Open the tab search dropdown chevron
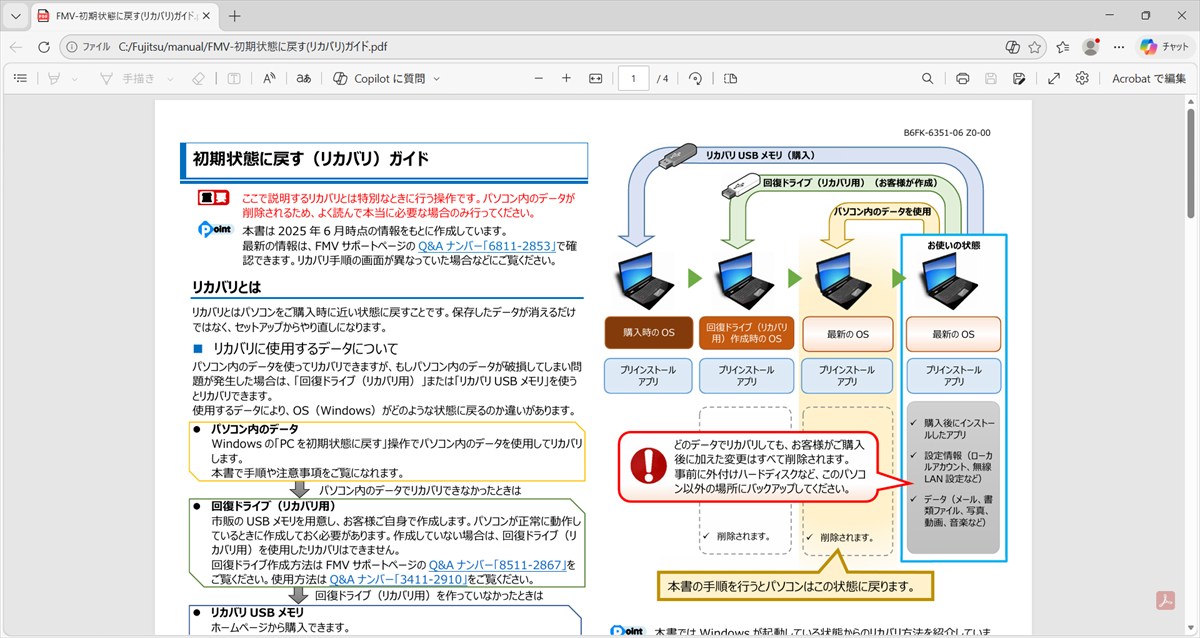Screen dimensions: 1200x638 (15, 16)
